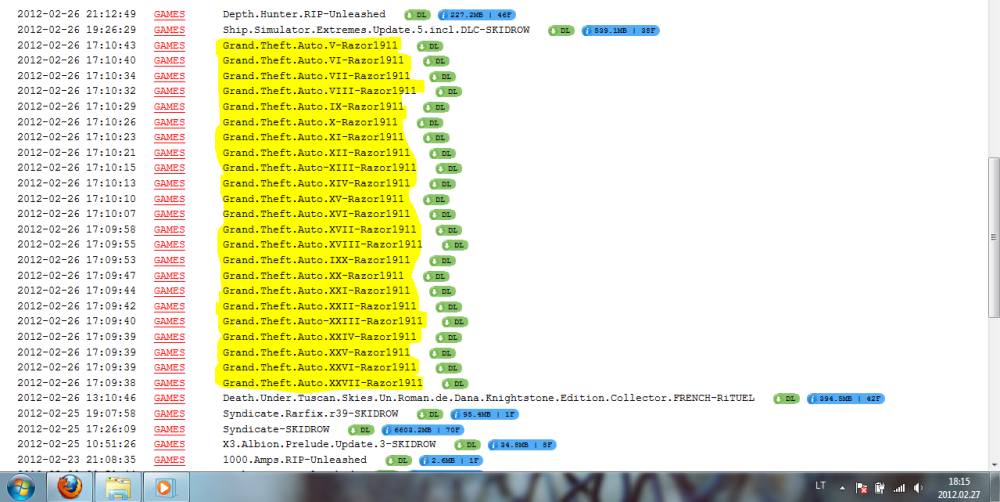This screenshot has width=1000, height=502.
Task: Click DL badge for Grand.Theft.Auto.VI-Razor1911
Action: [x=436, y=61]
